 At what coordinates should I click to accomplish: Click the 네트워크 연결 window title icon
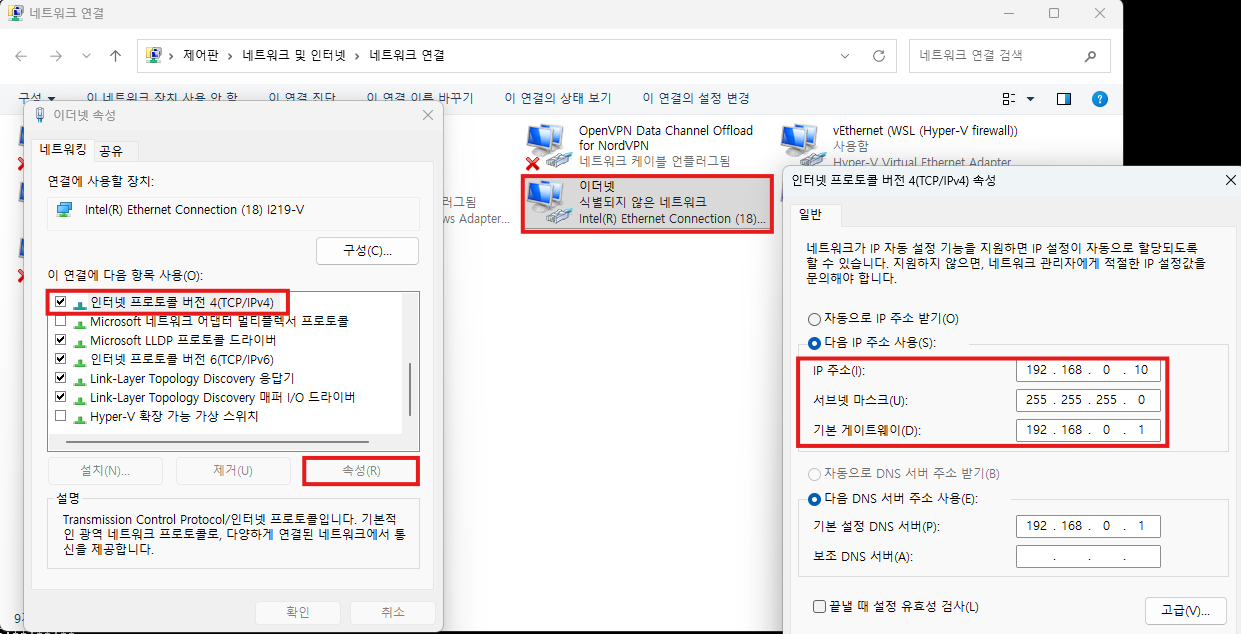(17, 14)
